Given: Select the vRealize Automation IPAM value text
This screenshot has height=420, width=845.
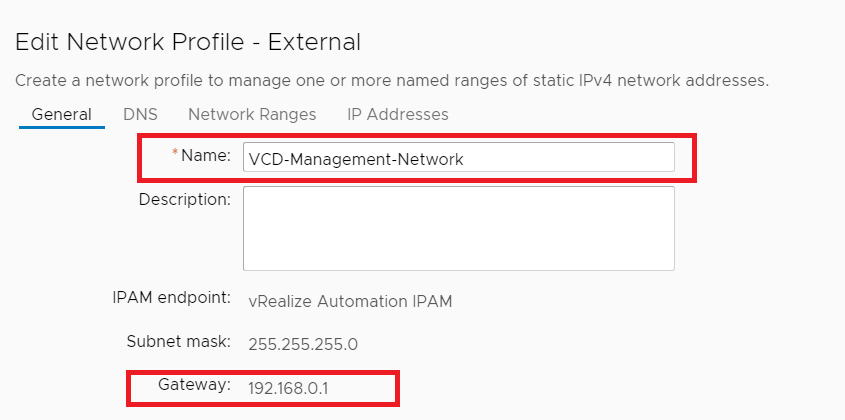Looking at the screenshot, I should (x=350, y=301).
